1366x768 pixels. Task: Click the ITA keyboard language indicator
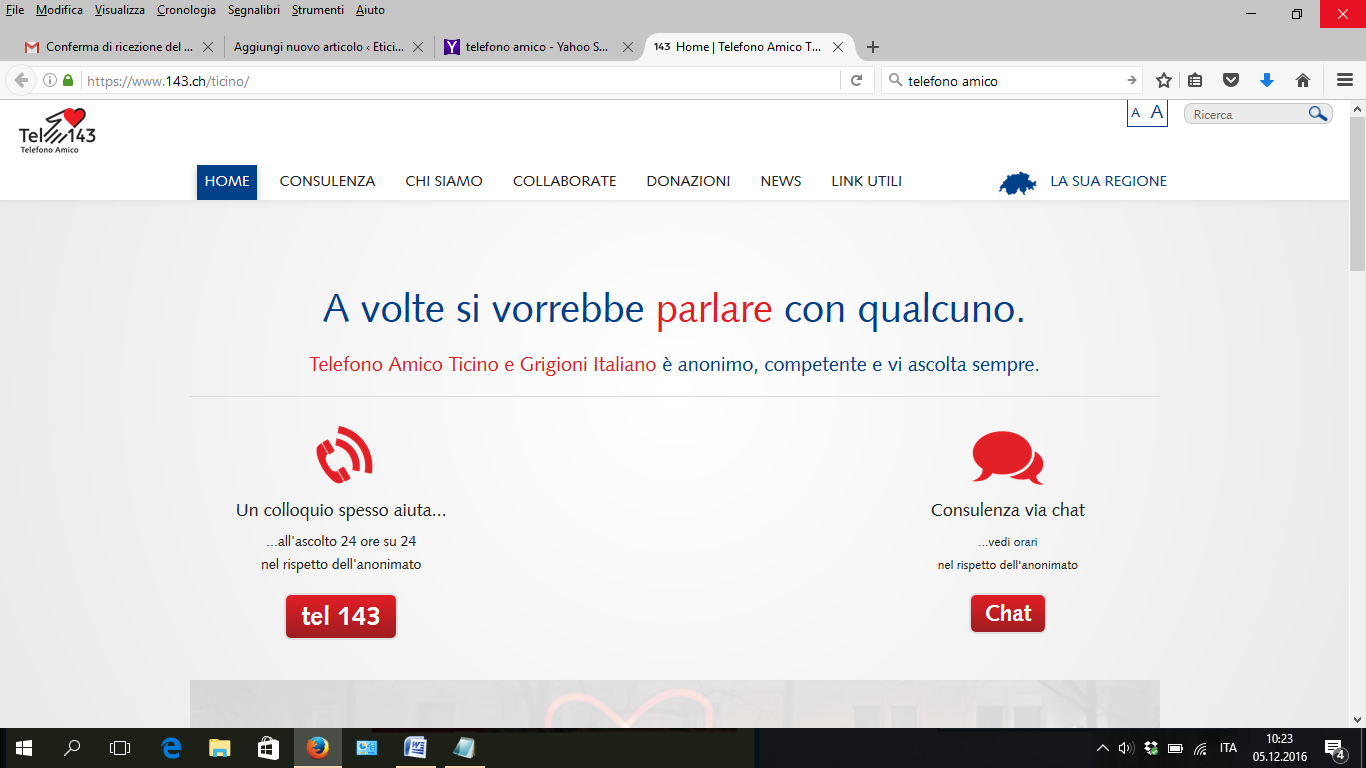[x=1228, y=748]
